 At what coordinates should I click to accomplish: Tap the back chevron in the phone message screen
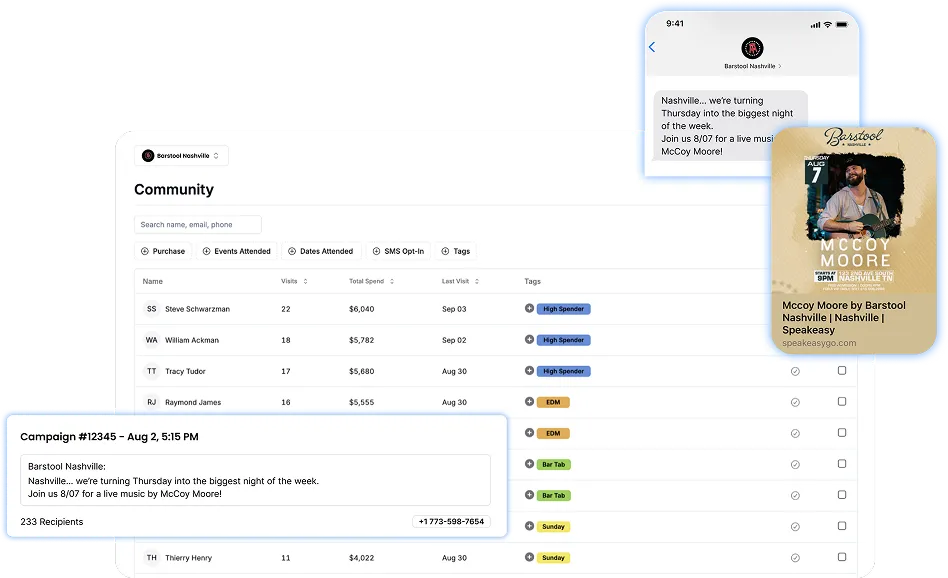pos(654,46)
